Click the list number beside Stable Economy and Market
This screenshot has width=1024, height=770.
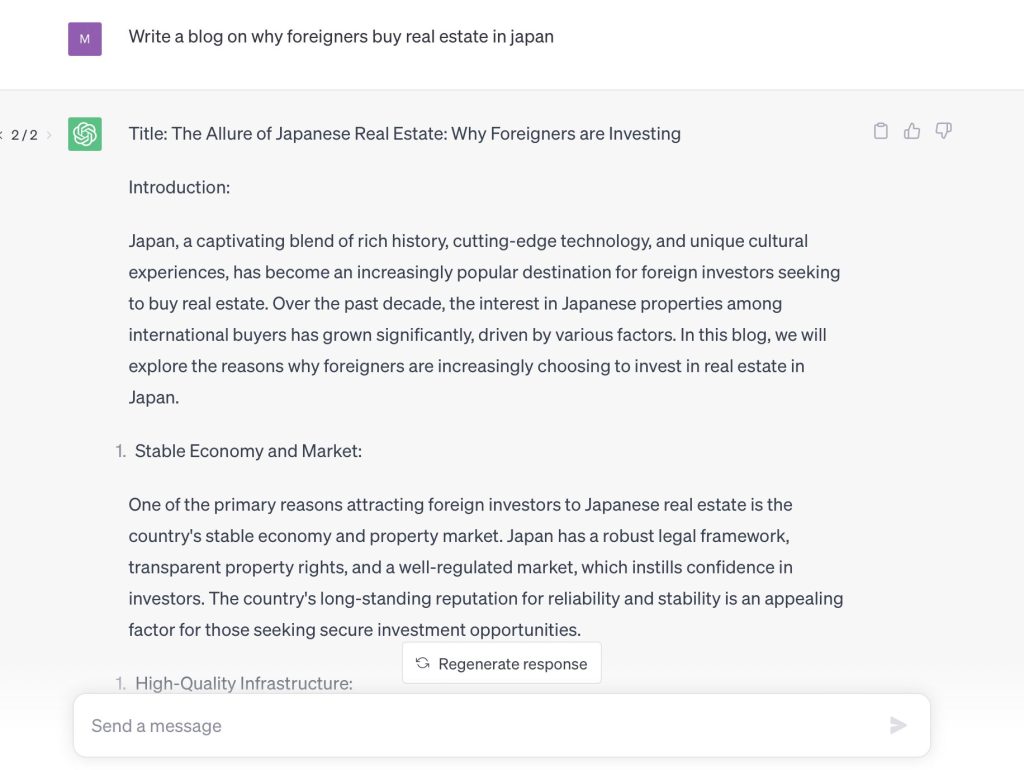(120, 451)
